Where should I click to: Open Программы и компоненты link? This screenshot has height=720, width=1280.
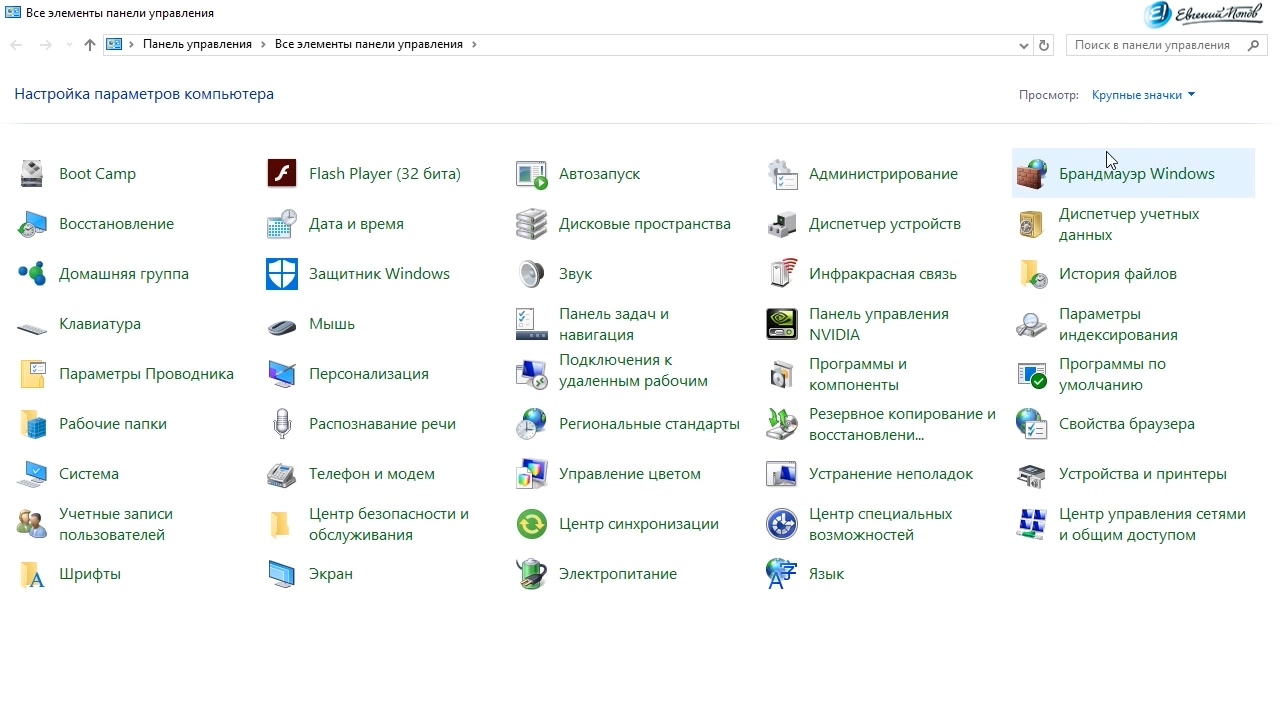coord(858,374)
